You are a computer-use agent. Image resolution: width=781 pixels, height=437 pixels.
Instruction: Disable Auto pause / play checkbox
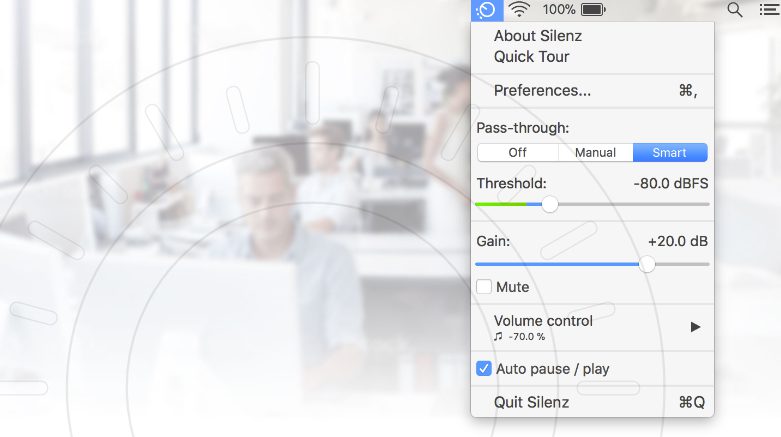(484, 369)
